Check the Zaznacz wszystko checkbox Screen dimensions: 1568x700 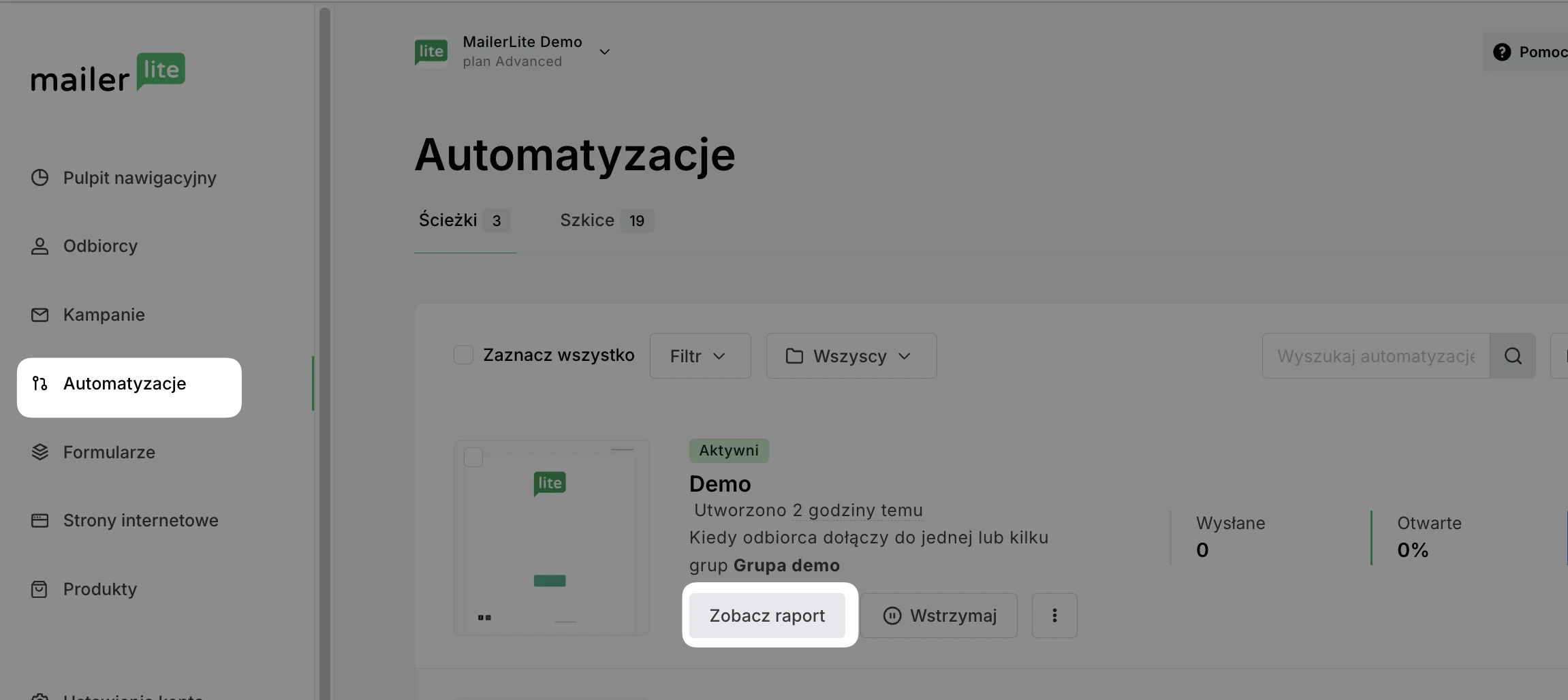(x=464, y=355)
